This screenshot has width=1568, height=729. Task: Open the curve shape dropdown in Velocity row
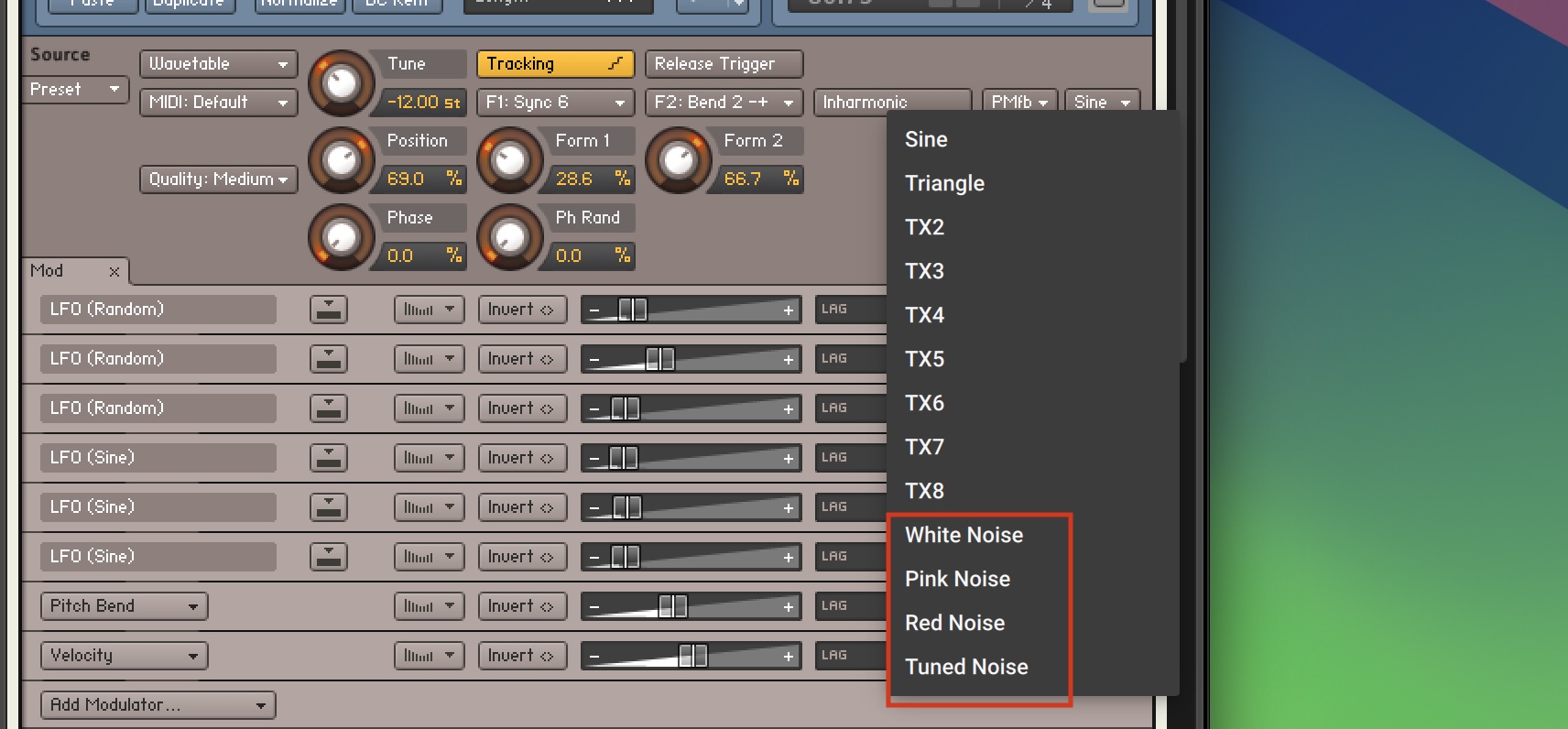(429, 656)
